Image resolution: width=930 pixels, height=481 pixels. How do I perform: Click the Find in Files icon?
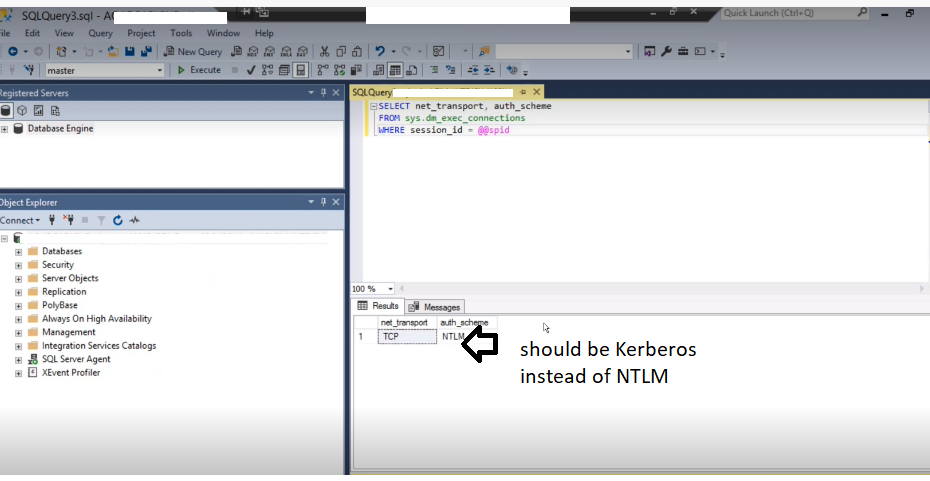tap(484, 52)
